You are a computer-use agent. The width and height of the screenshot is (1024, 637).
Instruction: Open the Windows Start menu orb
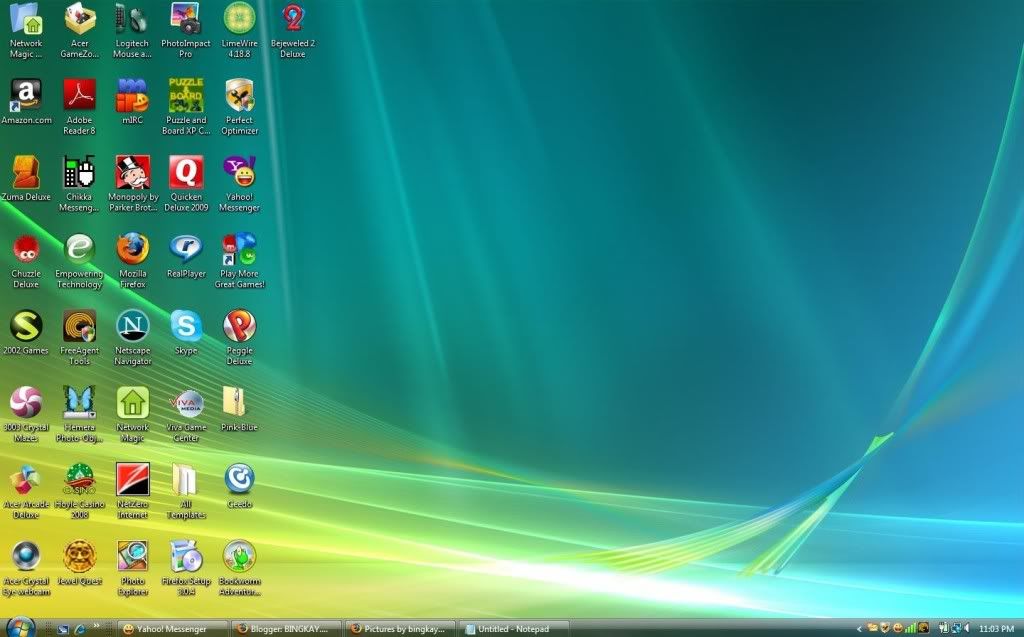[x=20, y=628]
